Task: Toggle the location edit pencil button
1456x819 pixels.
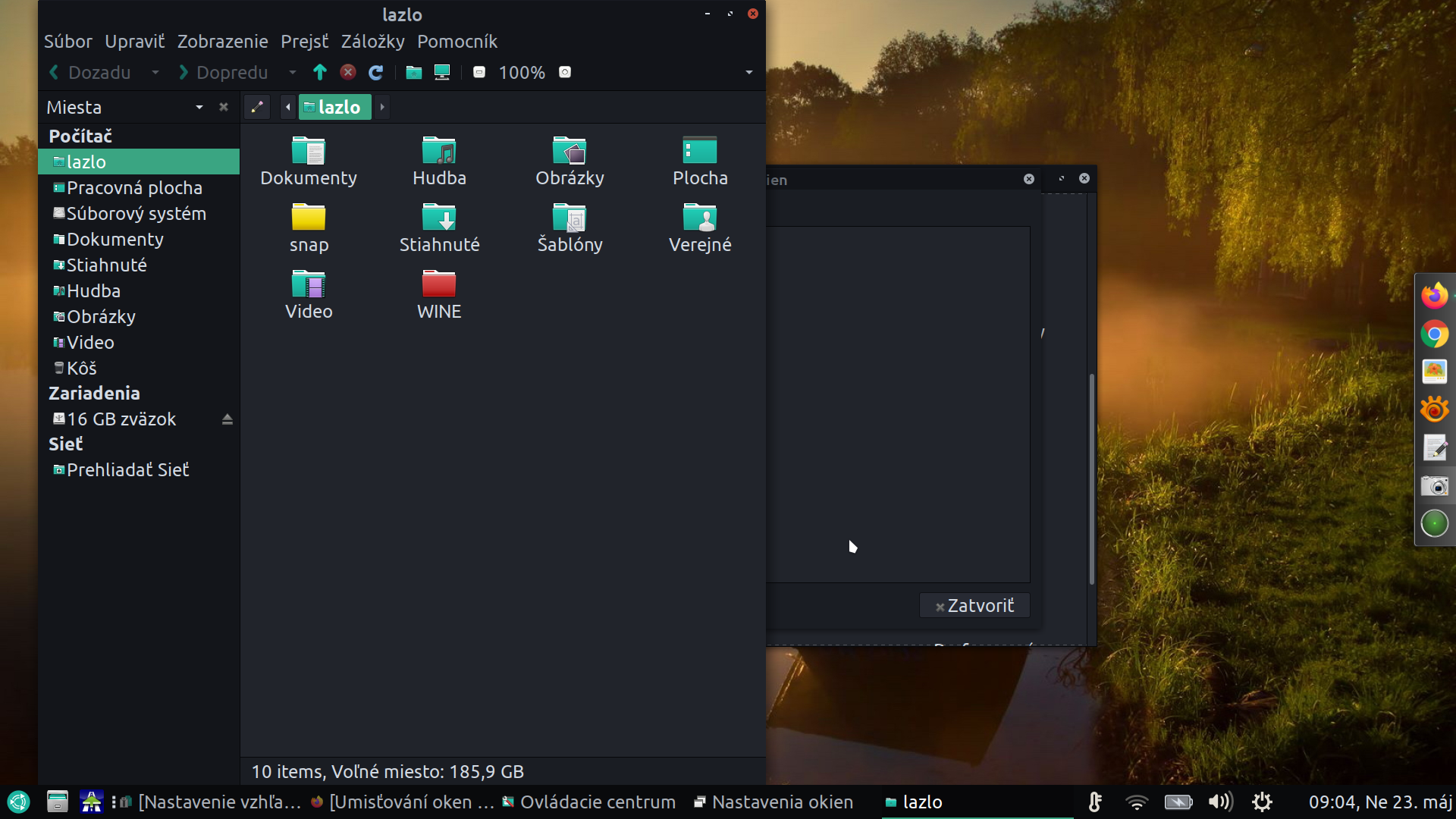Action: 257,107
